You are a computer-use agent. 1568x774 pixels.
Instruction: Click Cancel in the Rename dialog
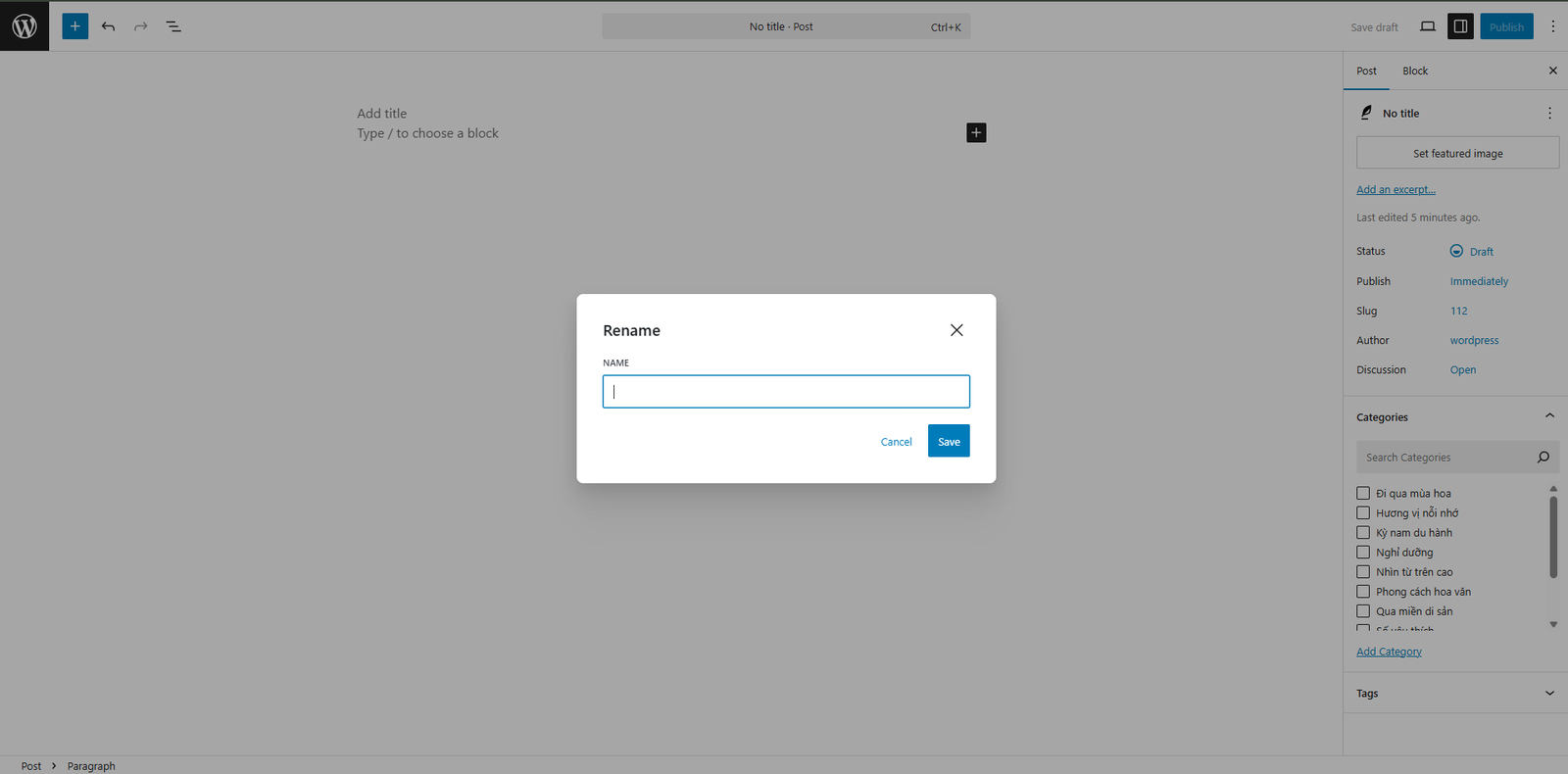(x=896, y=442)
